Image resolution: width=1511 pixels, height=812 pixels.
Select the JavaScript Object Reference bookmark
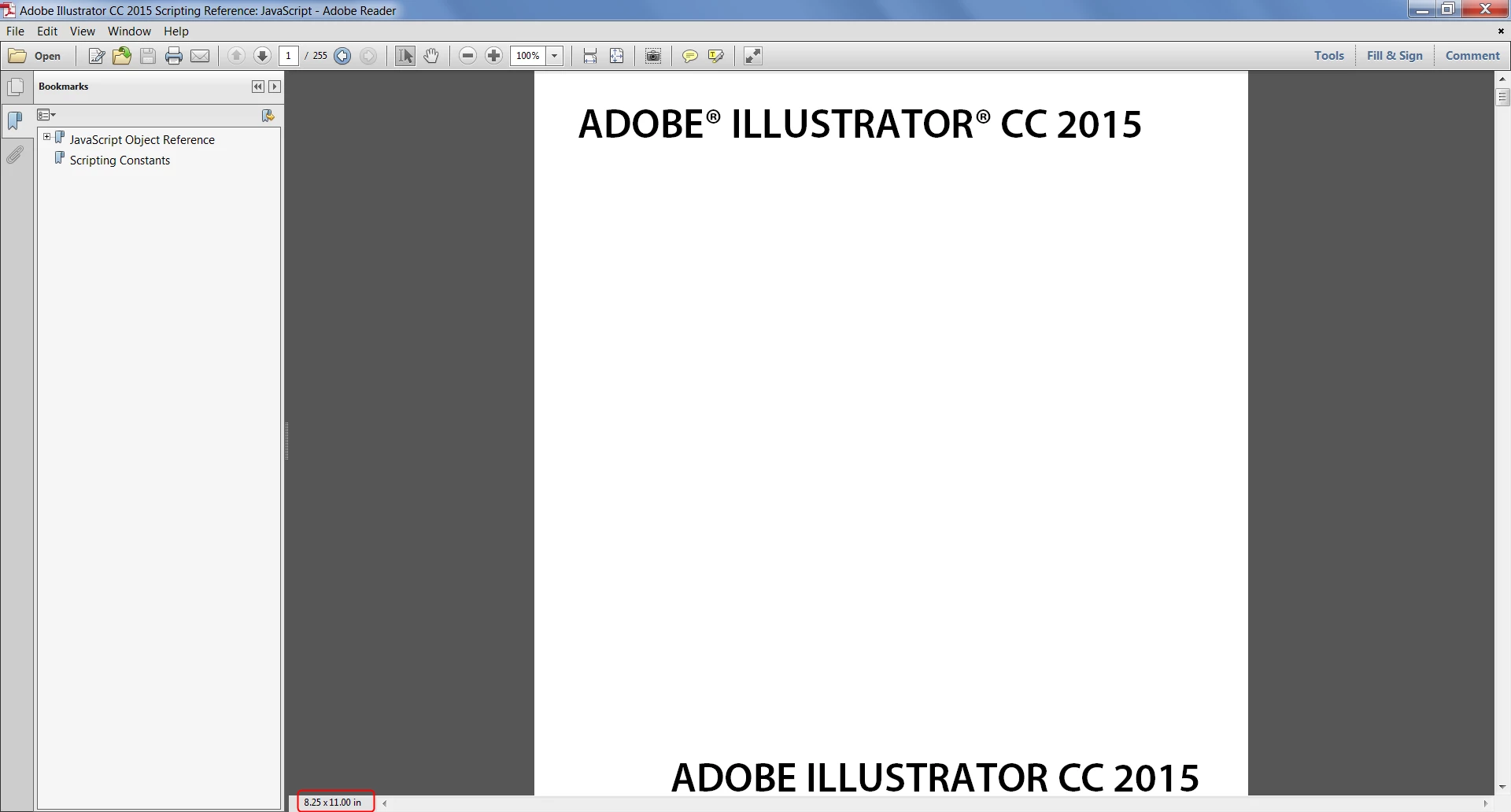point(142,139)
